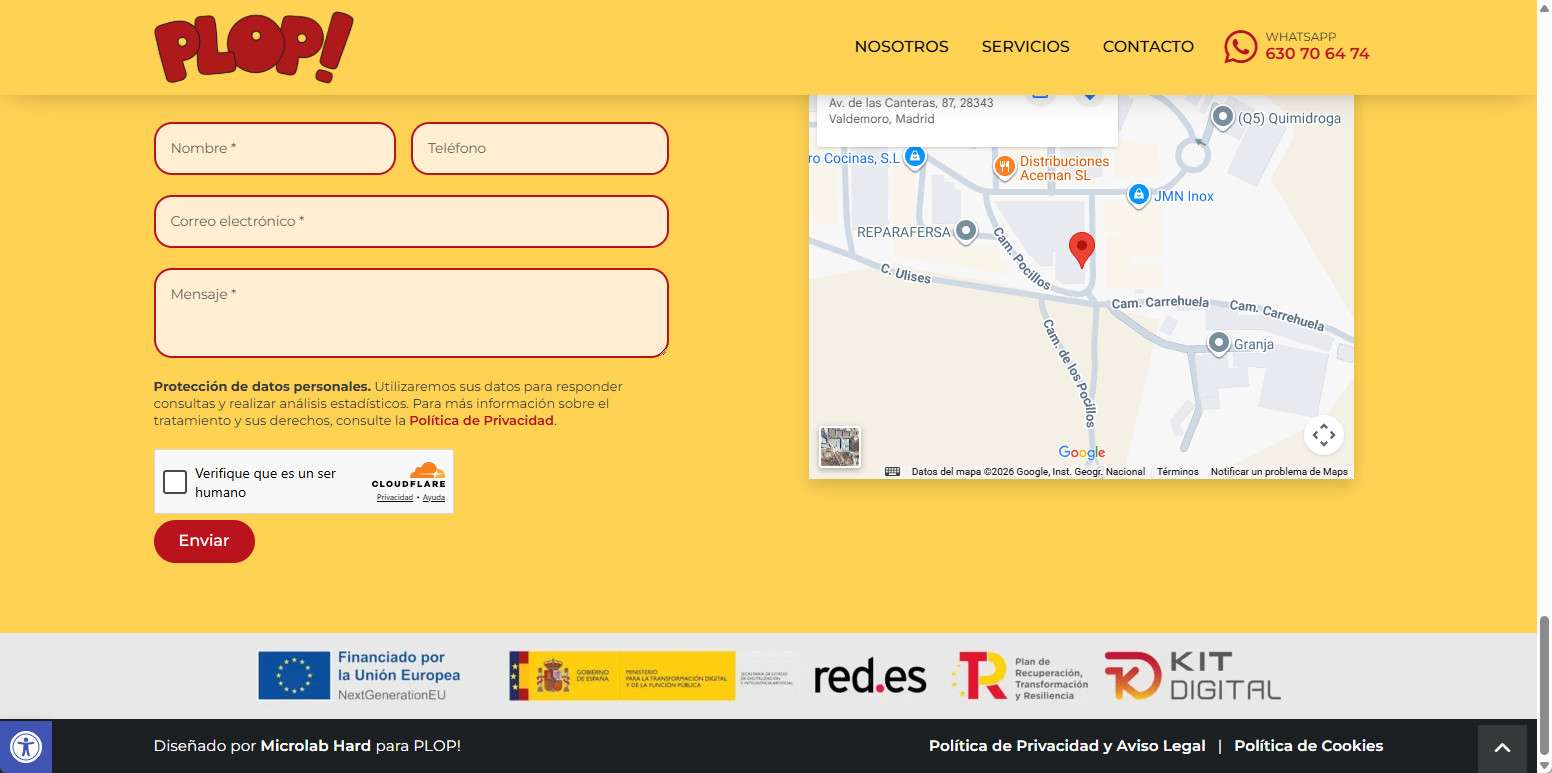The height and width of the screenshot is (773, 1552).
Task: Select the red location pin on map
Action: pyautogui.click(x=1082, y=248)
